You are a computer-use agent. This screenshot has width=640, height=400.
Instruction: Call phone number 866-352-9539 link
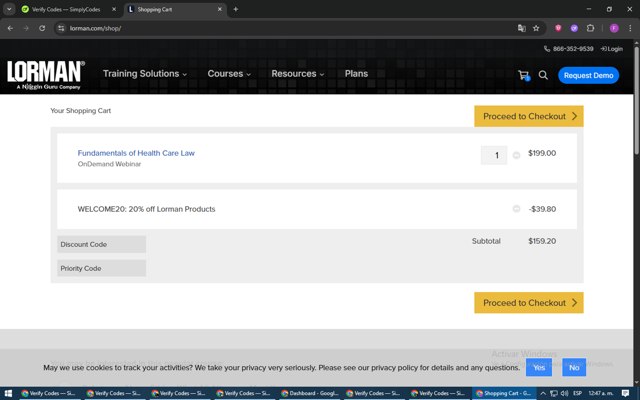tap(569, 49)
